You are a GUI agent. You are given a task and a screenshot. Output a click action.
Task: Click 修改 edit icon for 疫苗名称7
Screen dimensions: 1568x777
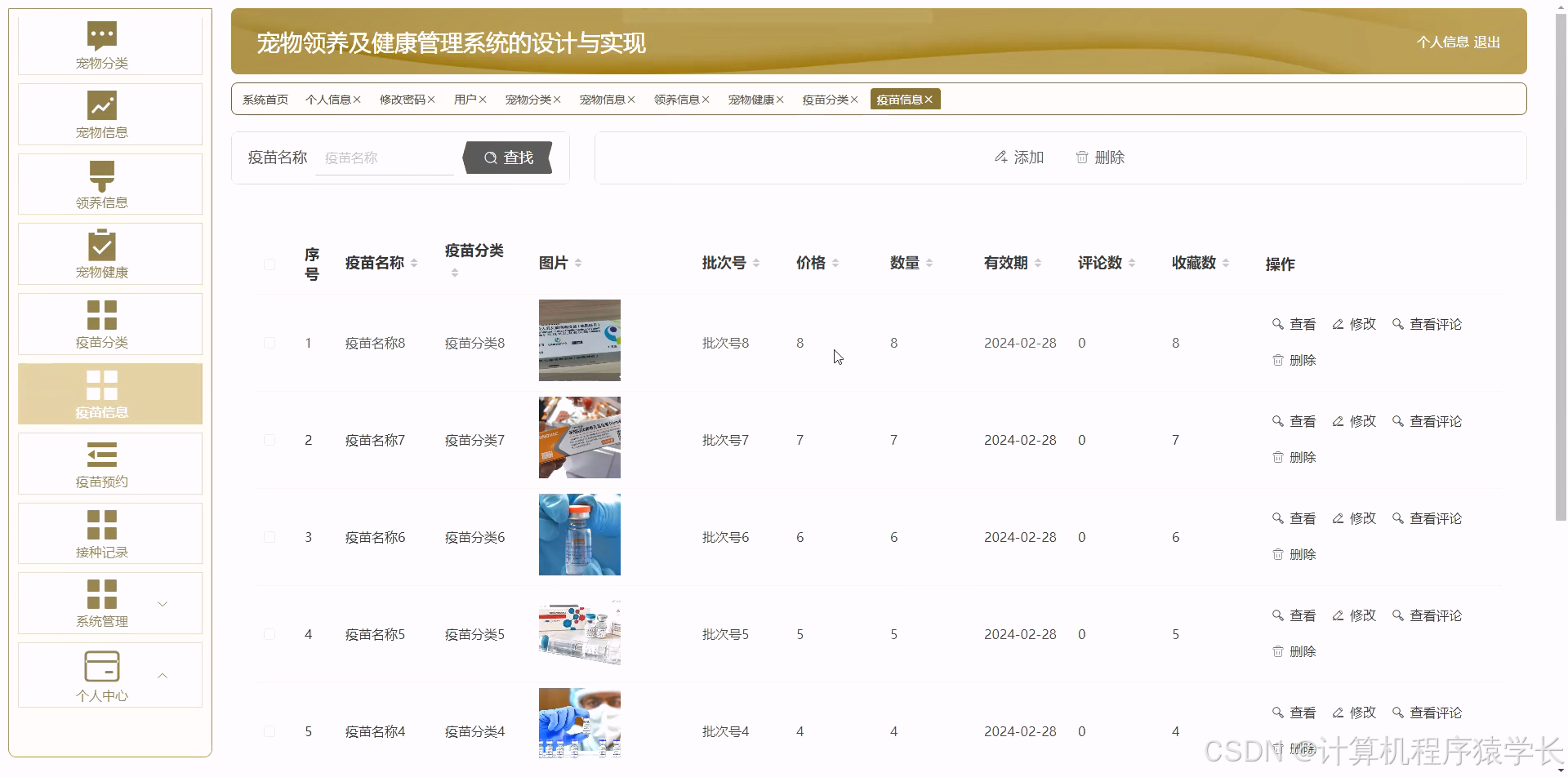point(1338,421)
